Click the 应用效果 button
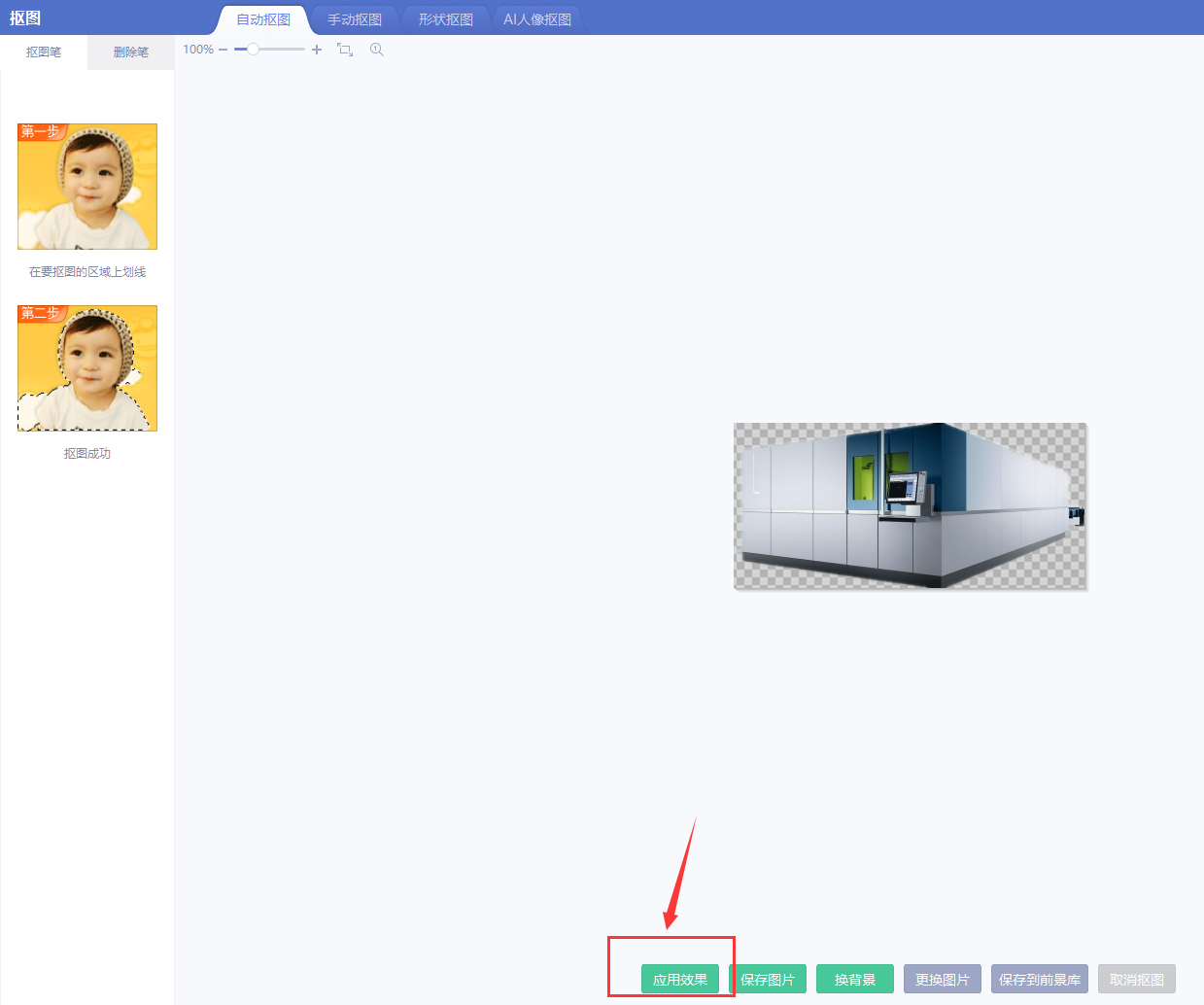This screenshot has width=1204, height=1005. click(680, 980)
